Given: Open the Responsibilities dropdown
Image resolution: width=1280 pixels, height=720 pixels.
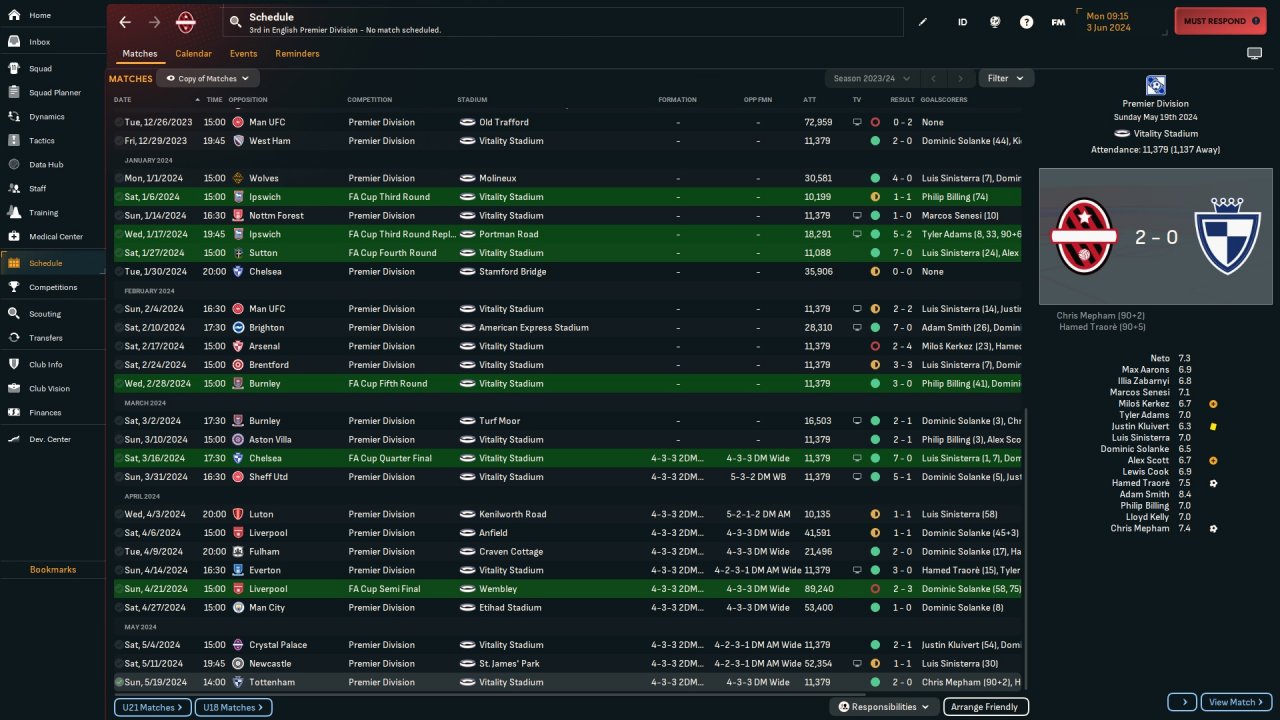Looking at the screenshot, I should tap(884, 707).
